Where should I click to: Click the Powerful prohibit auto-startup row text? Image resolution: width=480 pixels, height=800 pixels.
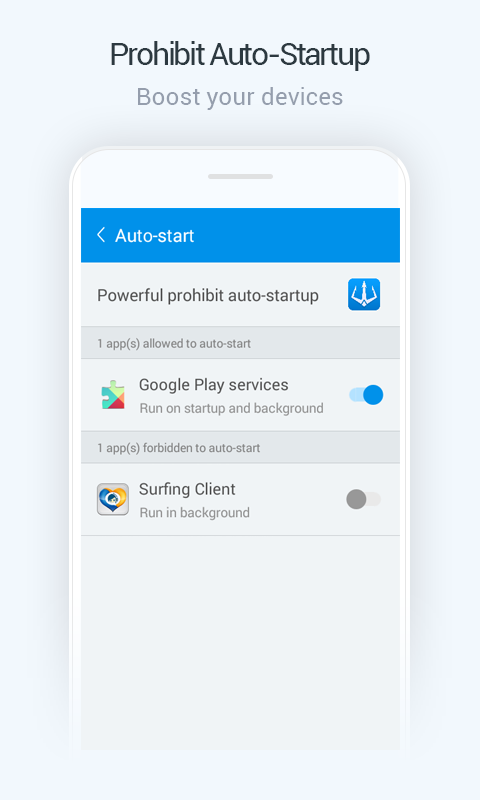pos(208,295)
